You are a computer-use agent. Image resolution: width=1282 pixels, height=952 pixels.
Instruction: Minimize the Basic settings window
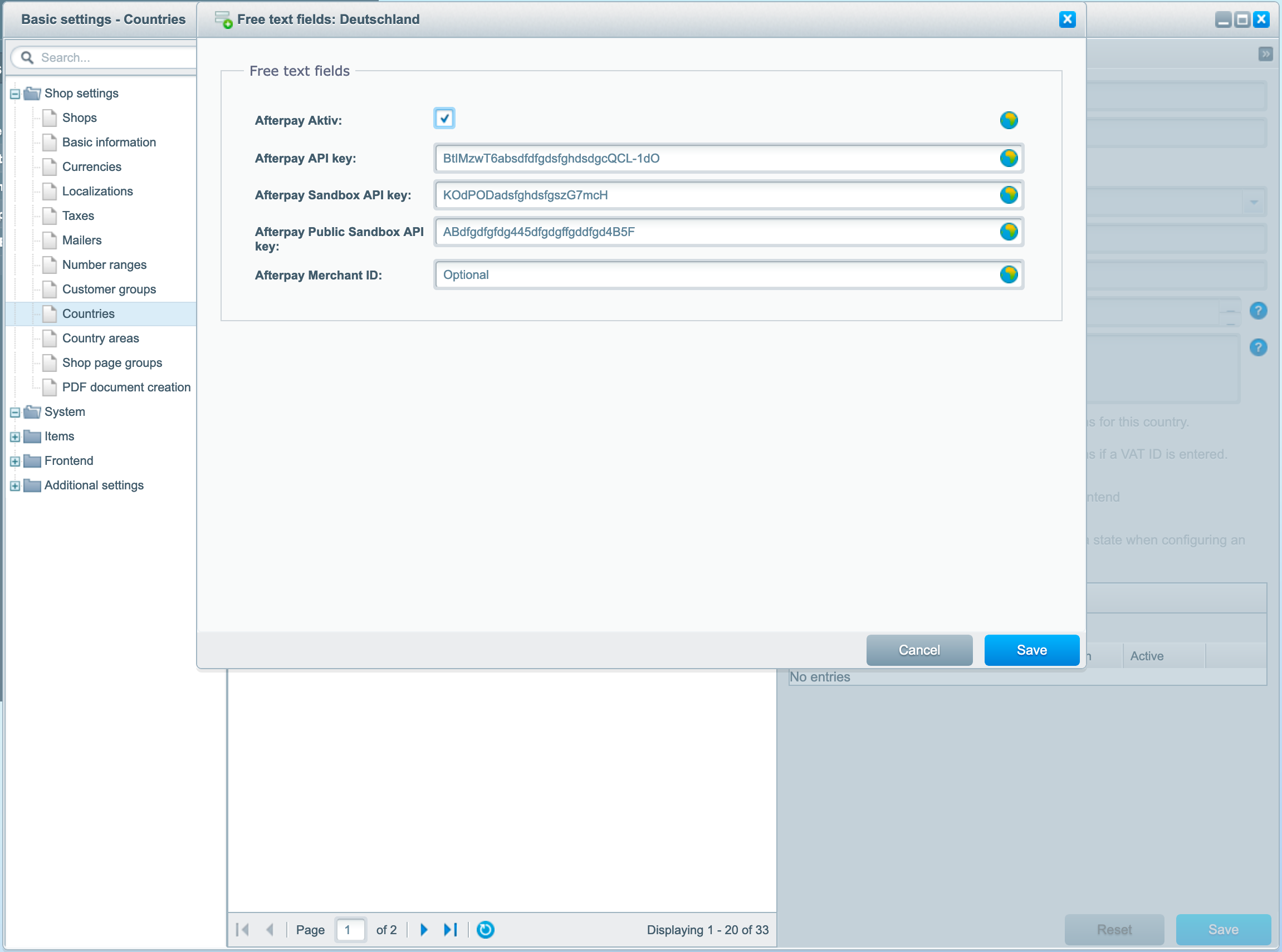coord(1222,19)
